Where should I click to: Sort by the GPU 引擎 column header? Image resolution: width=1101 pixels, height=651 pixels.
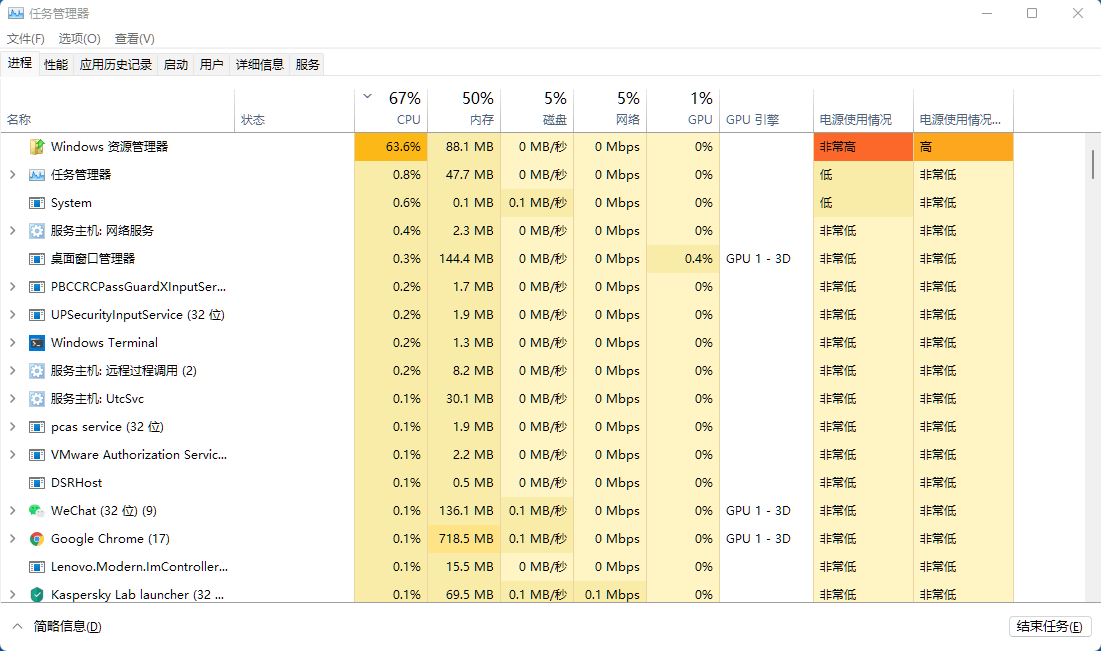767,110
